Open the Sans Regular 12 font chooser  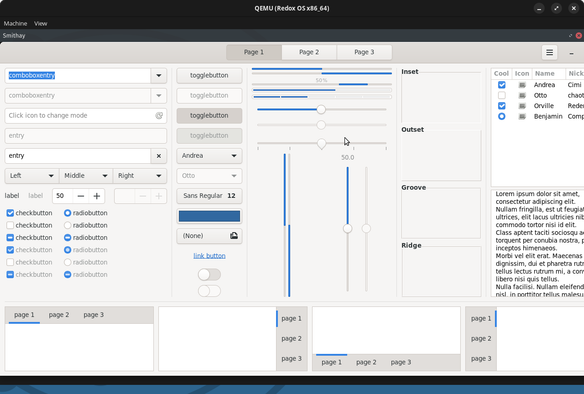pos(209,196)
